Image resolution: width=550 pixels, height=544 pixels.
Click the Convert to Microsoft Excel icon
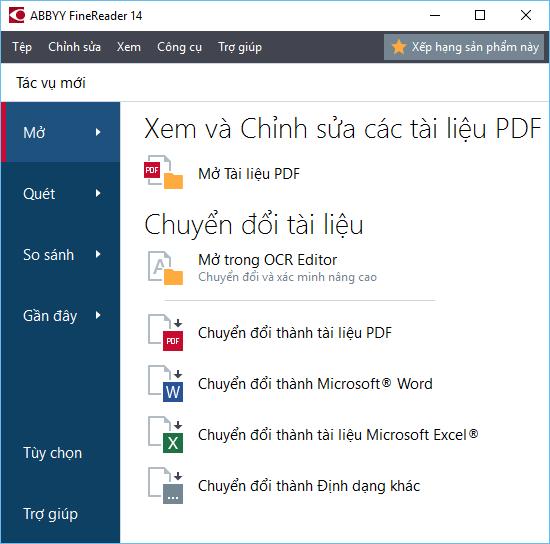[165, 435]
